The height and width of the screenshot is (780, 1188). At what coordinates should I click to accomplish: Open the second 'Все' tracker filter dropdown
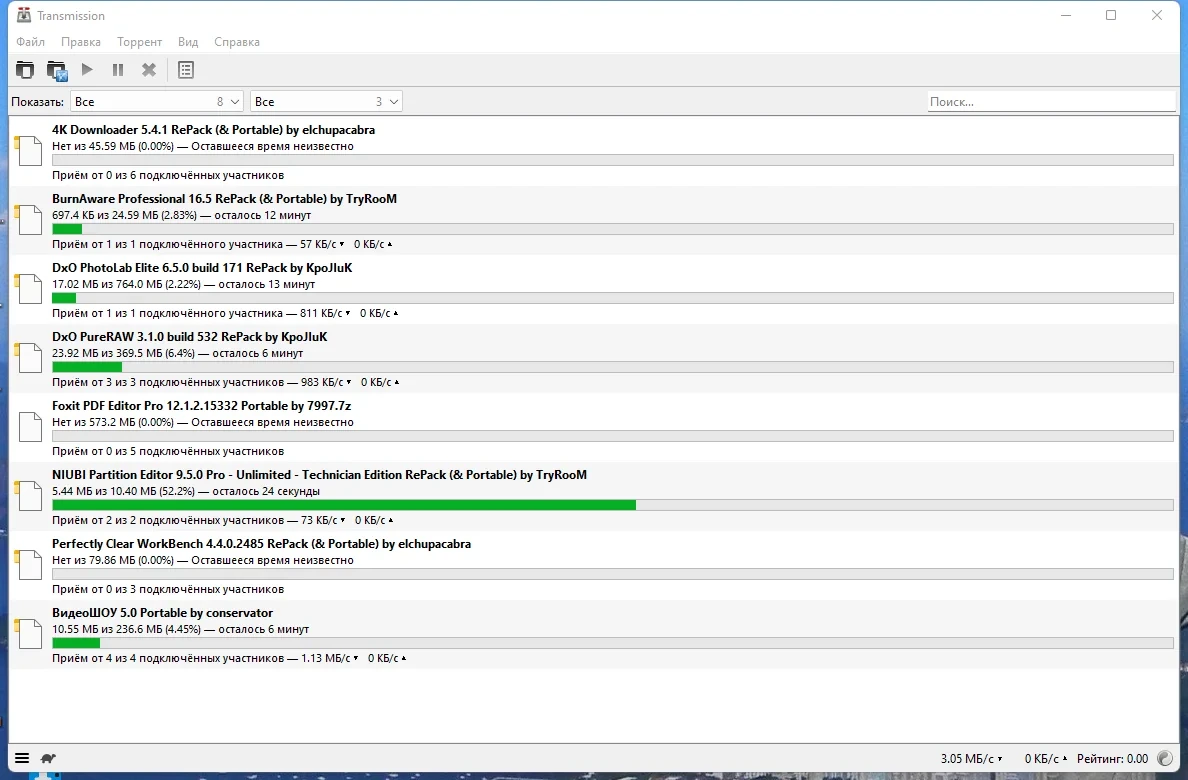327,102
